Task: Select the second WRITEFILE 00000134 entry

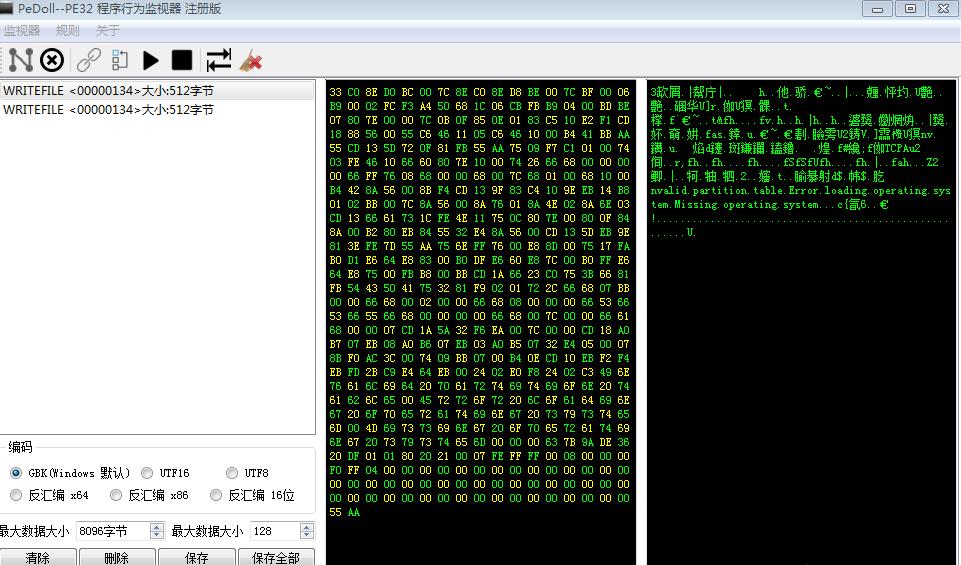Action: coord(158,110)
